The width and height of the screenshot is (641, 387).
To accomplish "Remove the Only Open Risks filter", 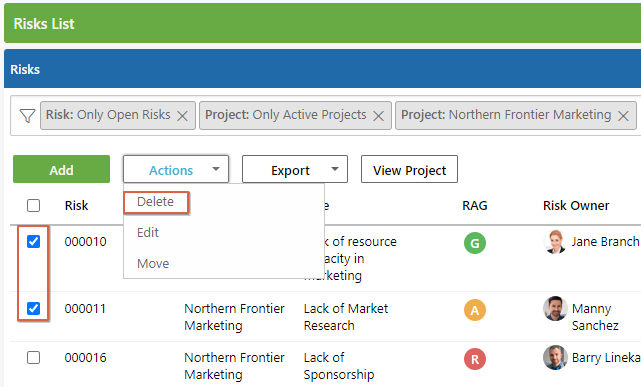I will 182,116.
